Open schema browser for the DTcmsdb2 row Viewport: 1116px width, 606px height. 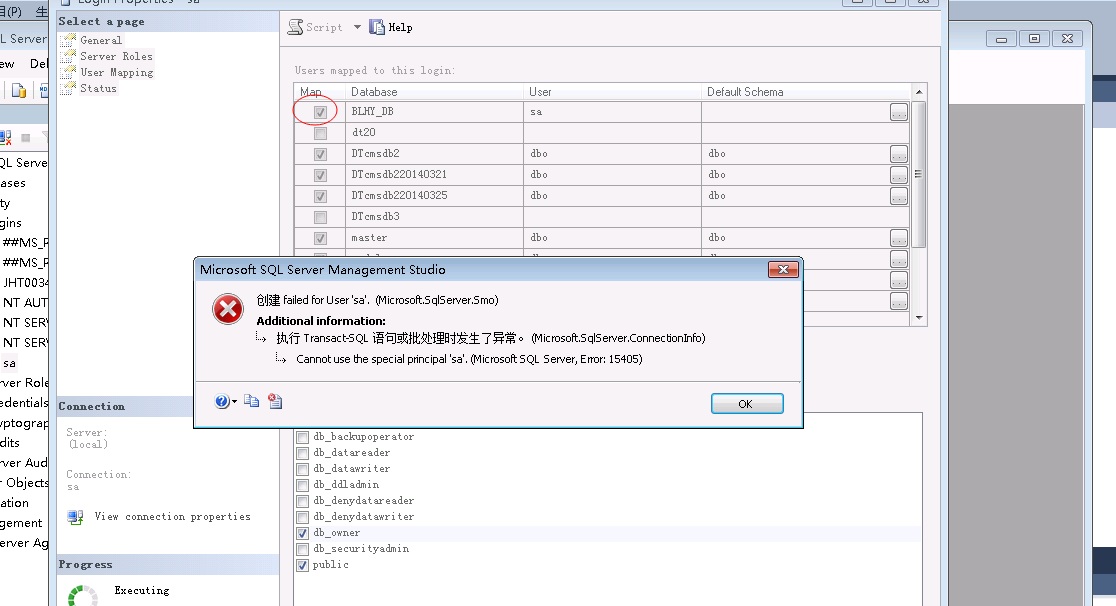coord(898,154)
